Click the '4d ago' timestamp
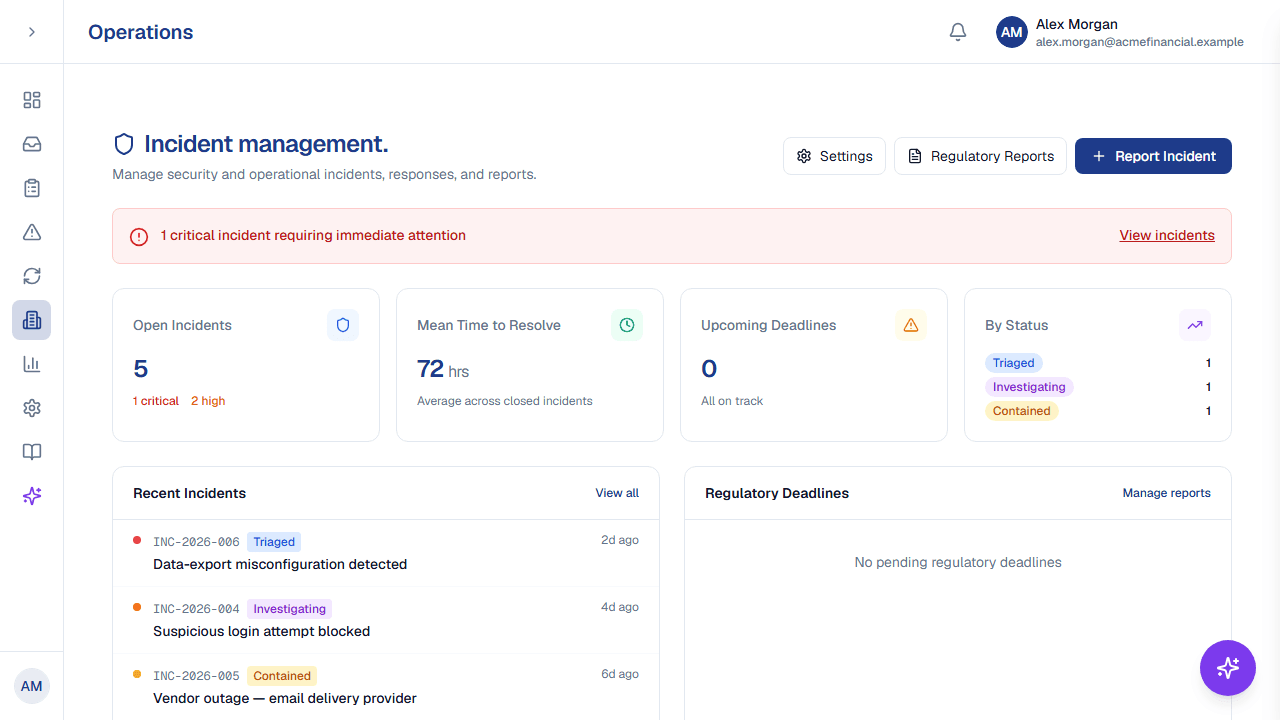This screenshot has width=1280, height=720. point(620,607)
